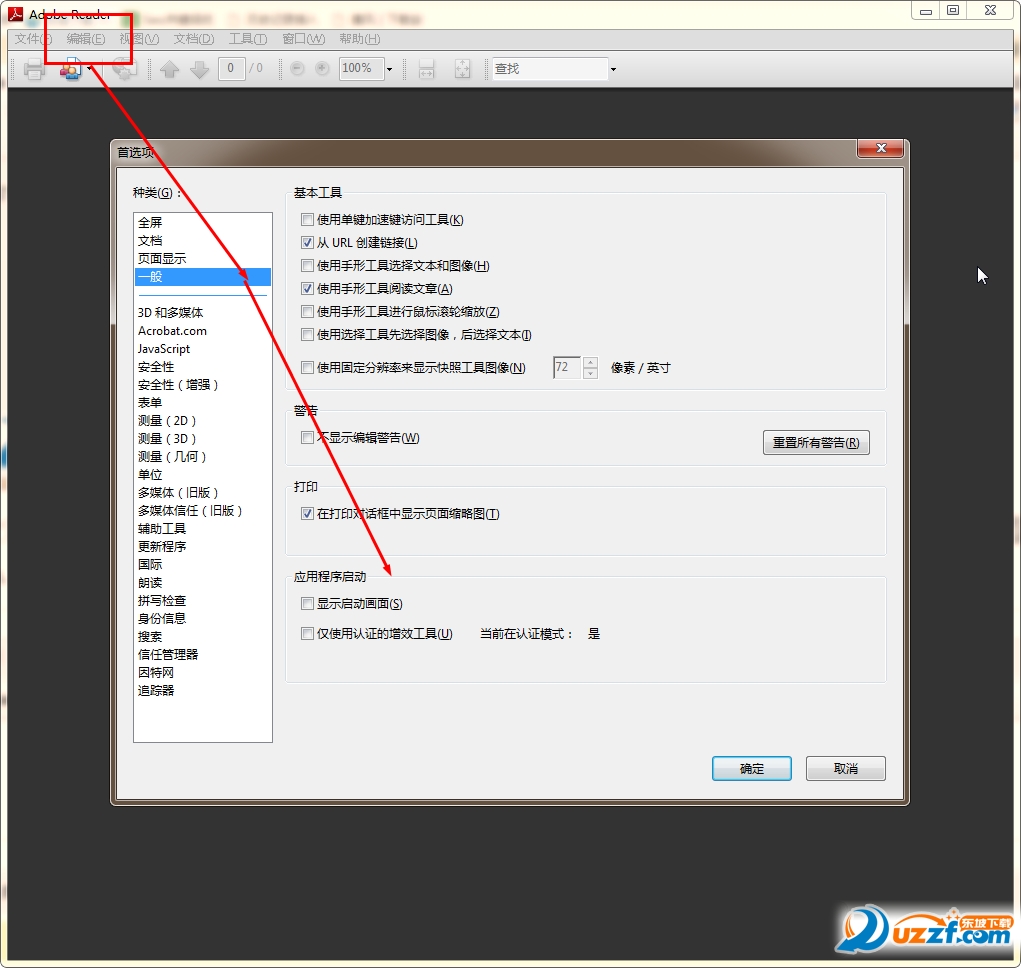1021x968 pixels.
Task: Select 全屏 category in list
Action: [203, 223]
